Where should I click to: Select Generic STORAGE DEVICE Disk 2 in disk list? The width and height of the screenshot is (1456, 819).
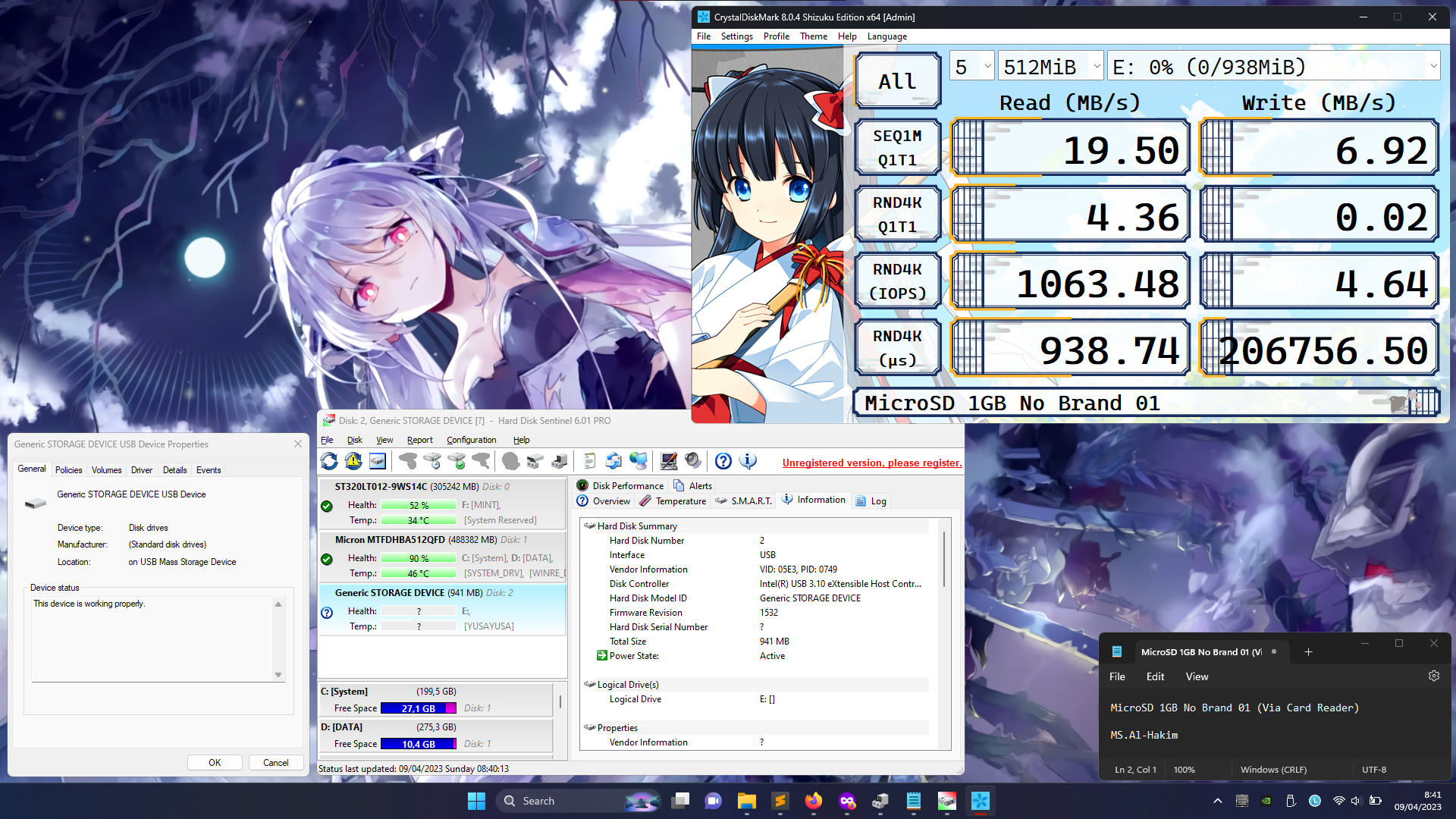(x=442, y=610)
